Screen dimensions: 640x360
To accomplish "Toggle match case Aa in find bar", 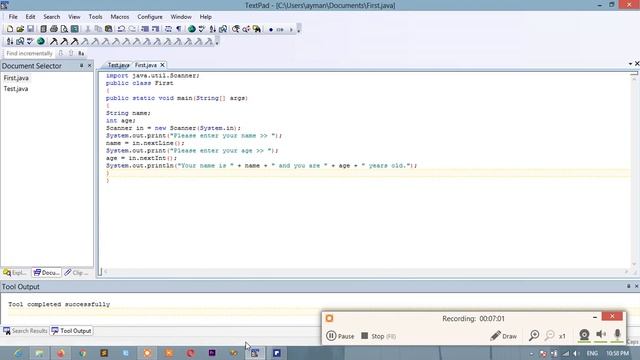I will coord(81,53).
